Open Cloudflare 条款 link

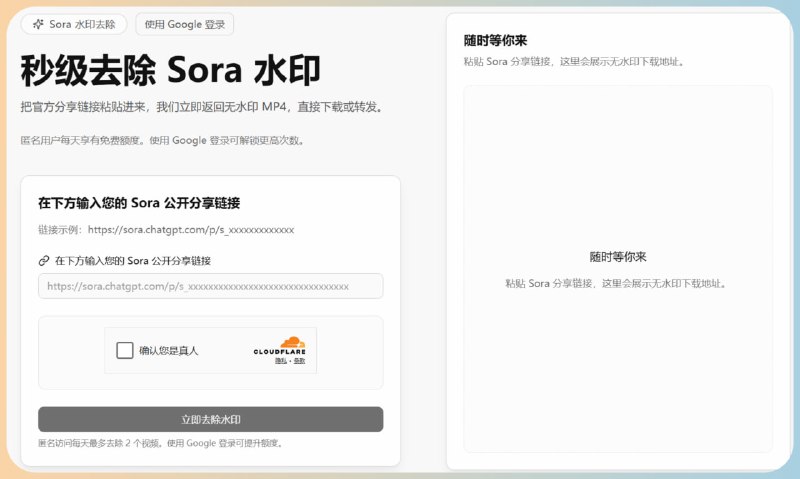tap(299, 361)
